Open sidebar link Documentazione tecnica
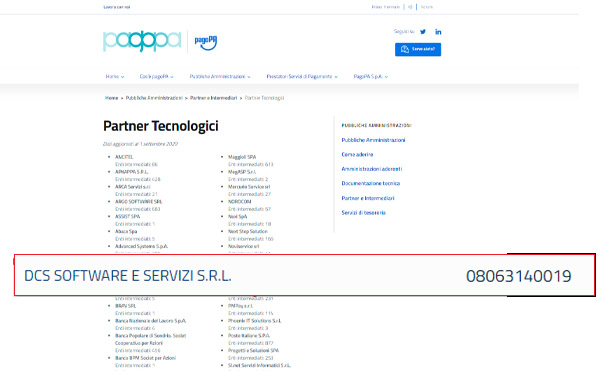This screenshot has height=371, width=601. pyautogui.click(x=371, y=184)
